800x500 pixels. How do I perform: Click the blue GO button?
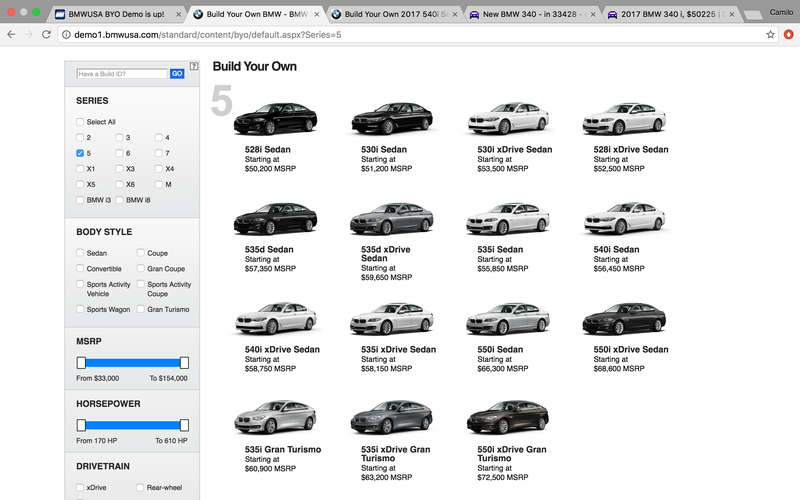177,74
